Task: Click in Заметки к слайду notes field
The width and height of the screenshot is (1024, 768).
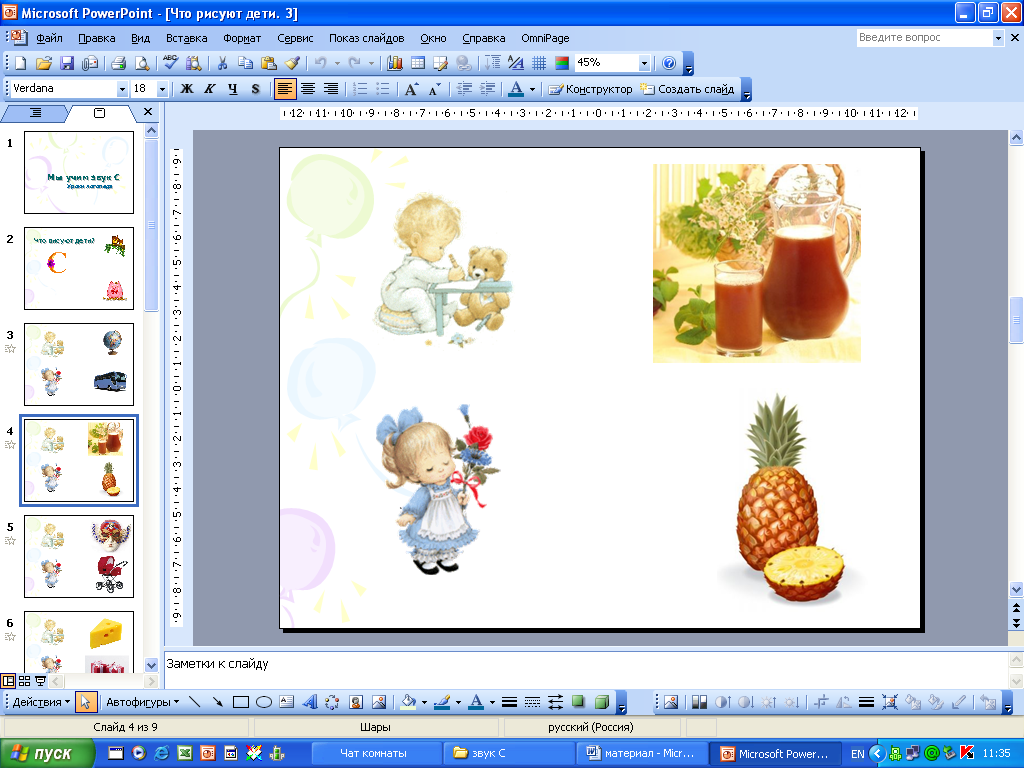Action: click(x=586, y=669)
